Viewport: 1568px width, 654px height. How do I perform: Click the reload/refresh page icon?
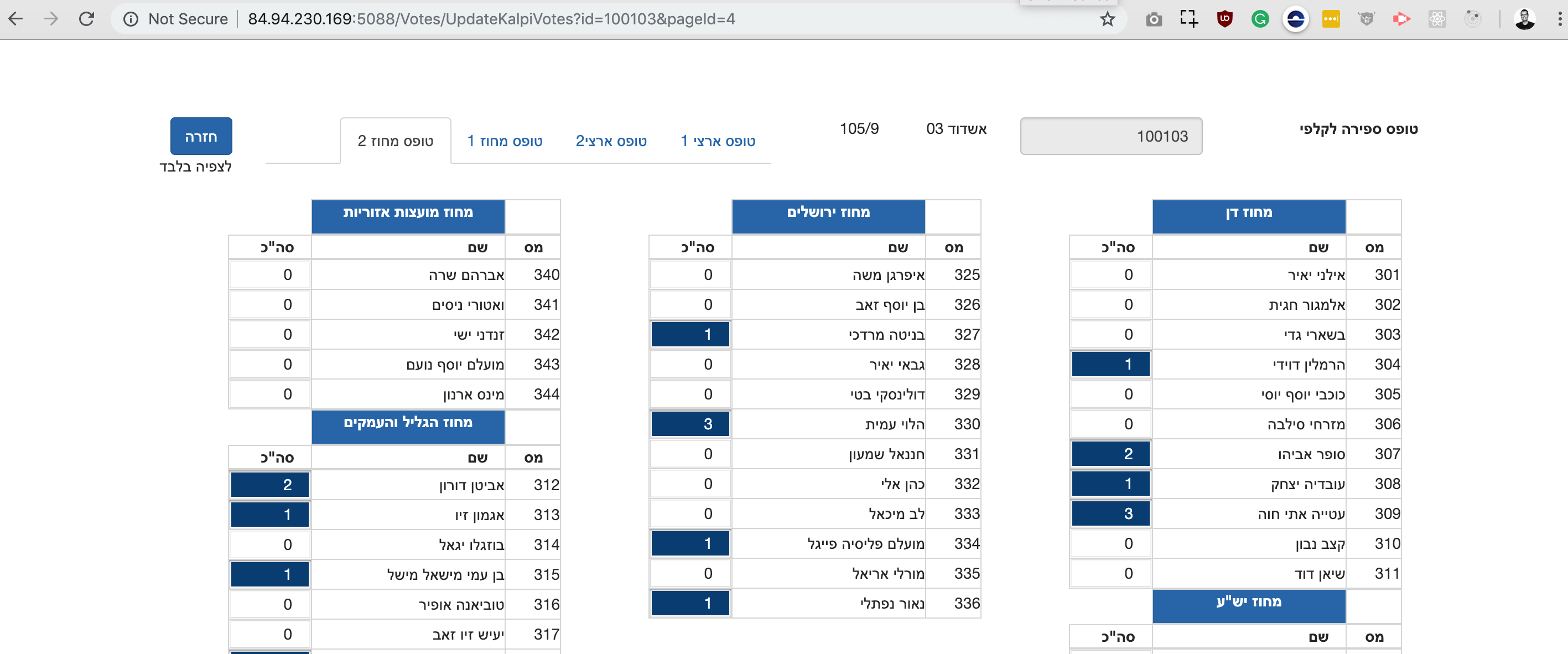(x=87, y=18)
